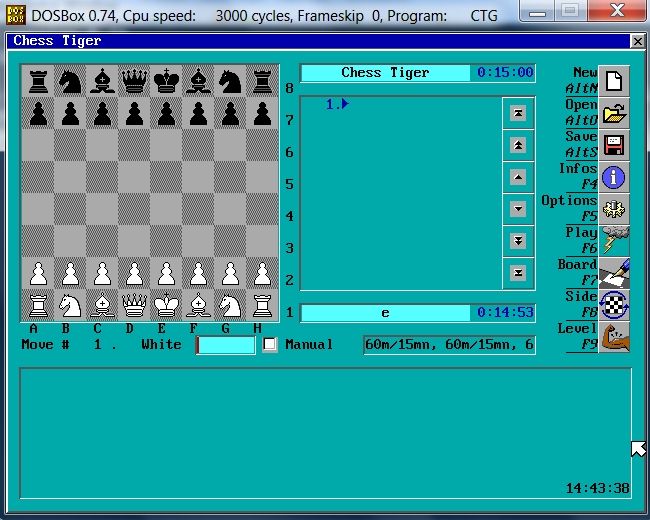Select the white rook on H1
Image resolution: width=650 pixels, height=520 pixels.
coord(262,306)
